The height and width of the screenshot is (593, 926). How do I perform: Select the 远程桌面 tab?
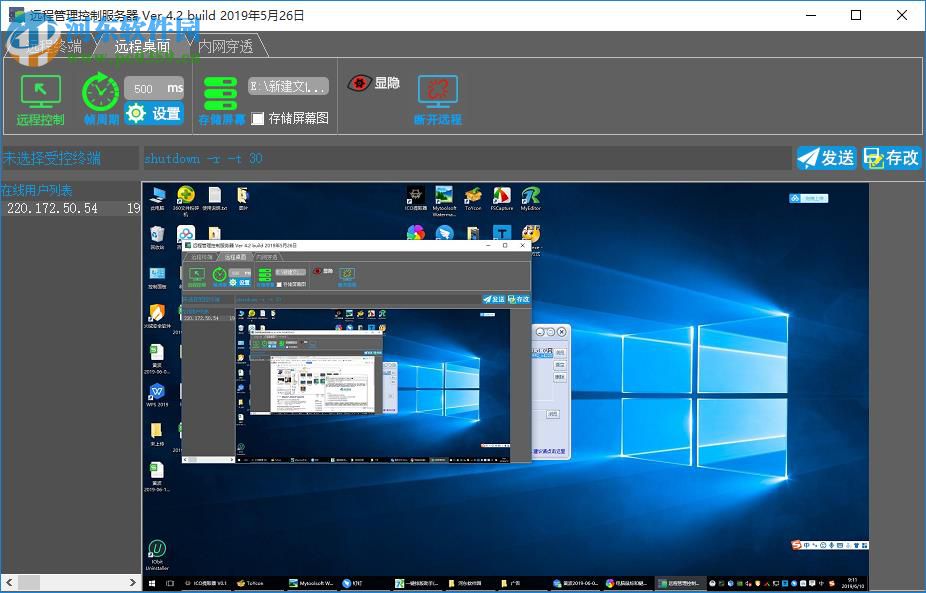coord(141,46)
